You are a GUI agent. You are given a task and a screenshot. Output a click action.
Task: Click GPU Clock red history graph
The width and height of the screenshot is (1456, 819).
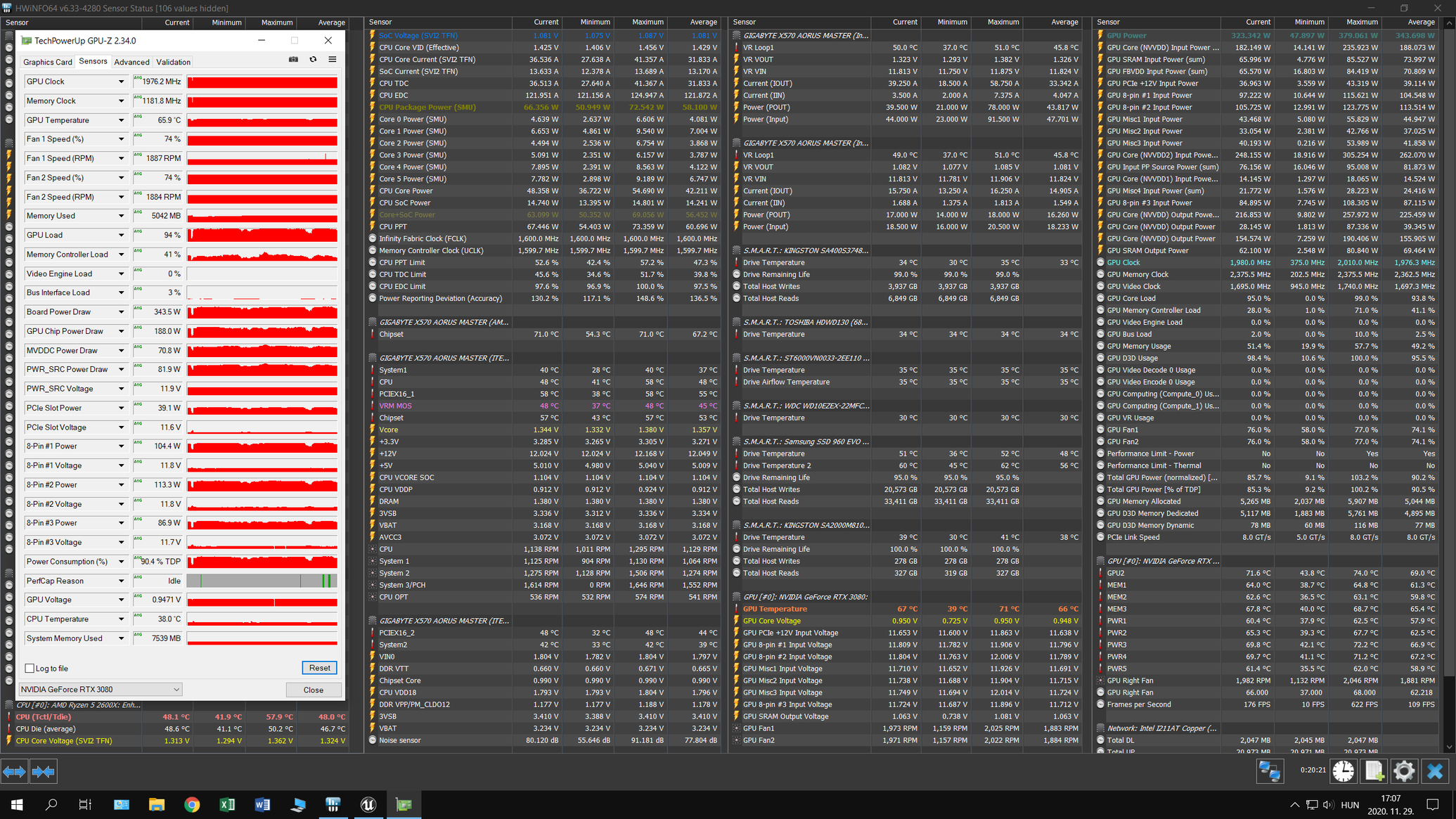[x=262, y=82]
